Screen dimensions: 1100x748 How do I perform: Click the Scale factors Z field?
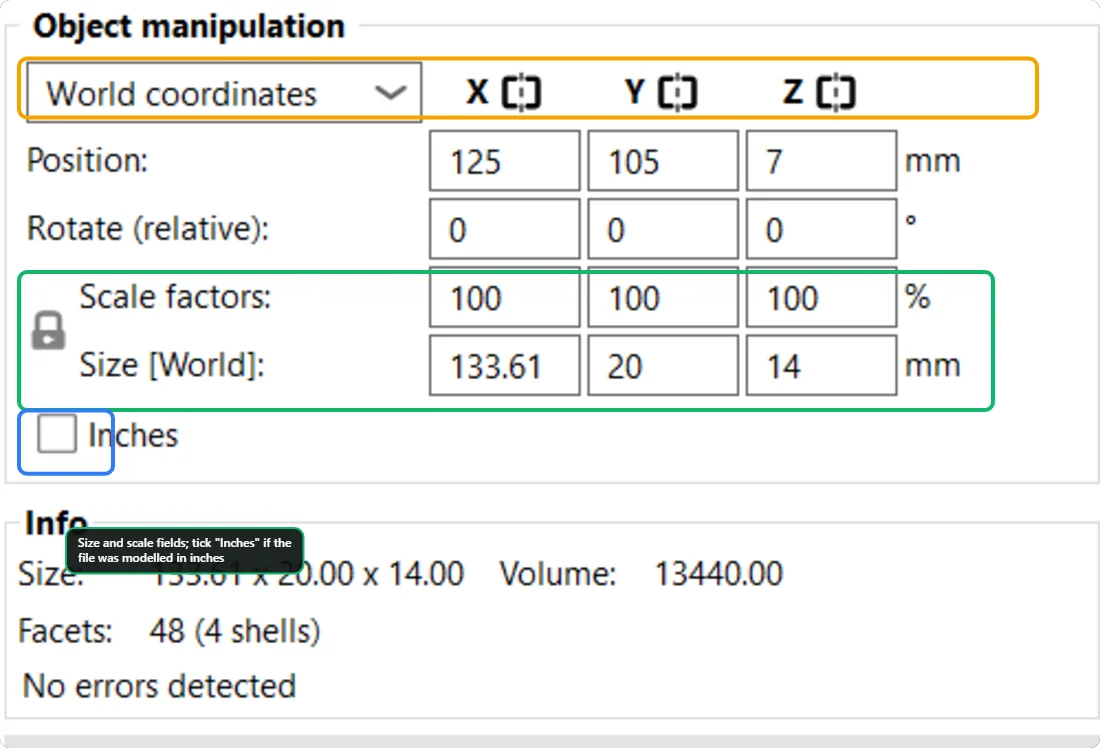point(821,297)
